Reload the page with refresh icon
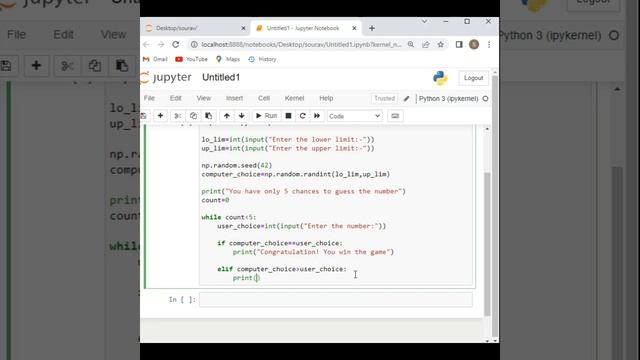 point(176,44)
